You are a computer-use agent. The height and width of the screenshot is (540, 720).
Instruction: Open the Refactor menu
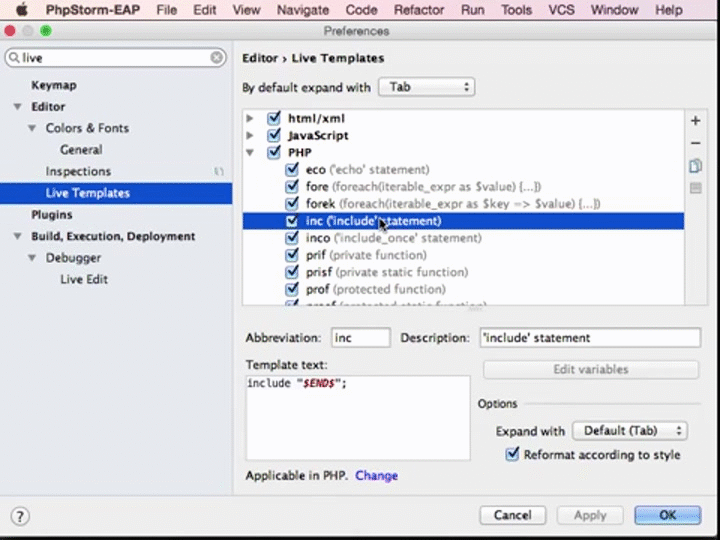click(x=419, y=10)
